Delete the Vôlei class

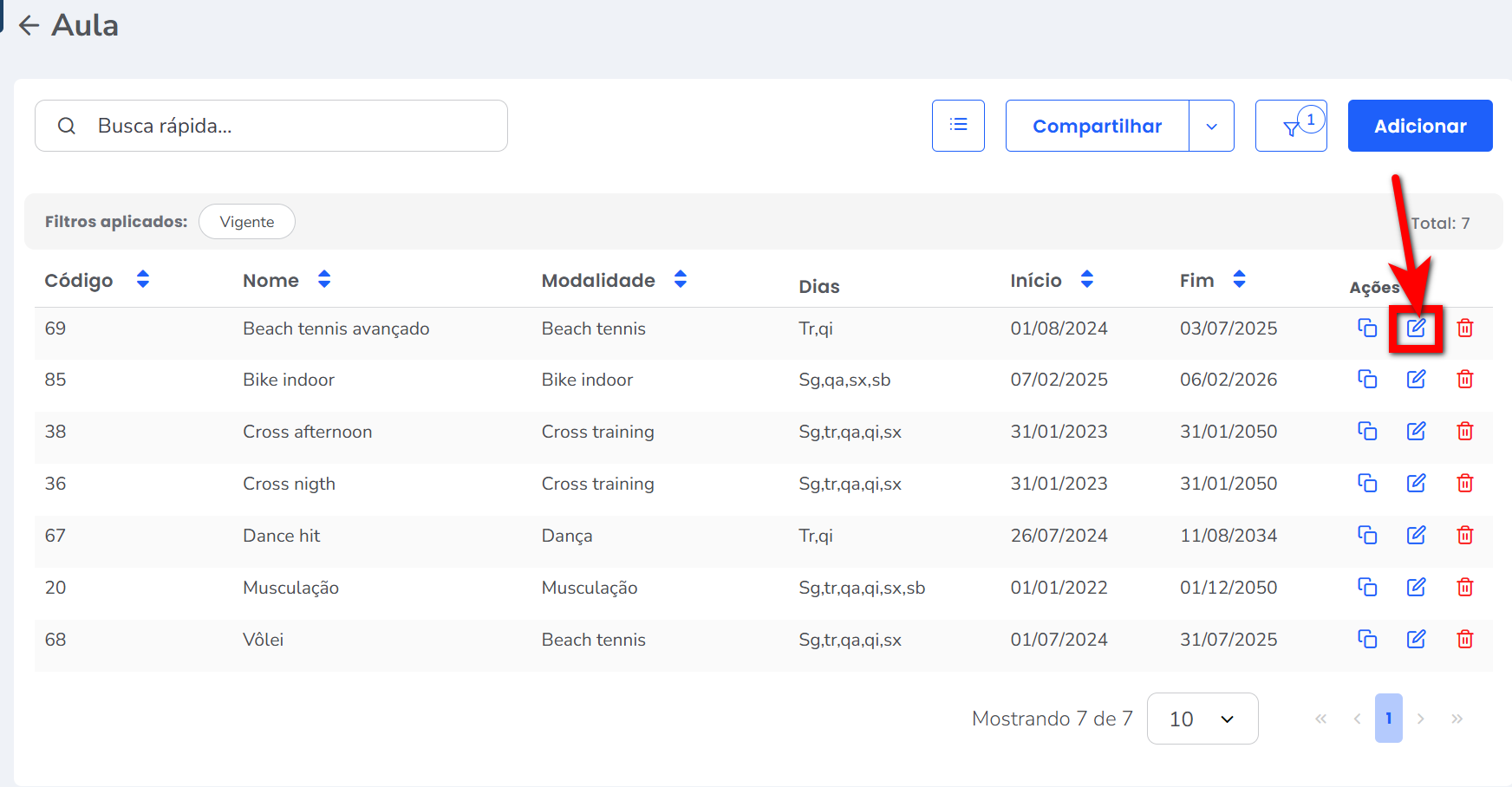click(1465, 639)
